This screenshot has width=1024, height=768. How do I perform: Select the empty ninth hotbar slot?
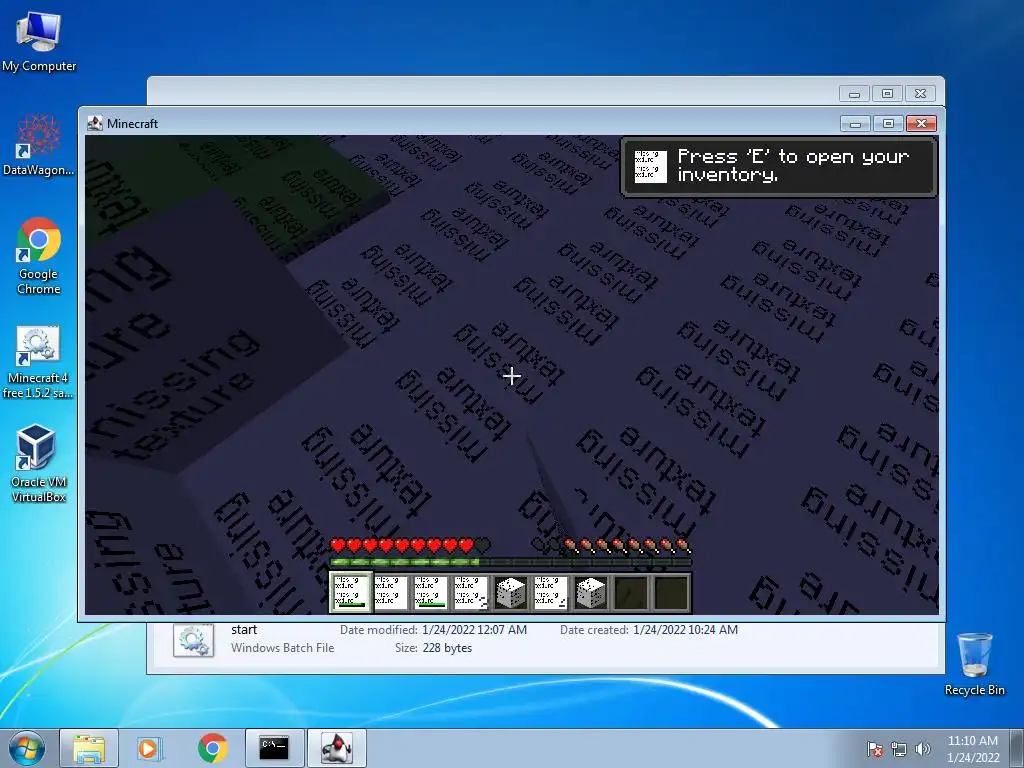tap(671, 592)
